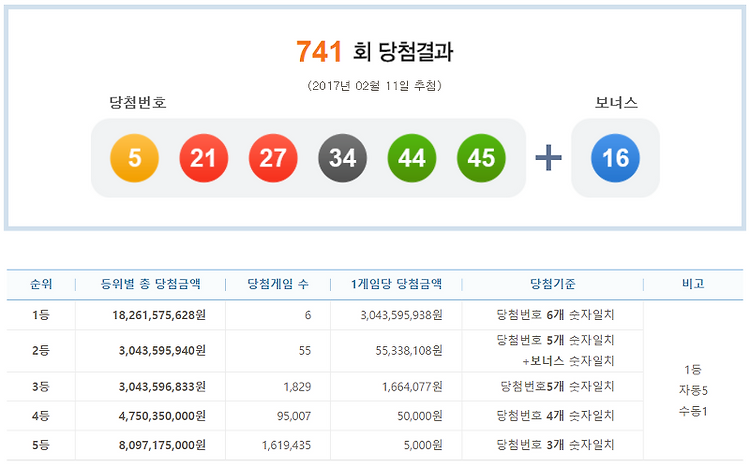Click the winner count '55' in 2등 row
Image resolution: width=750 pixels, height=467 pixels.
tap(305, 351)
